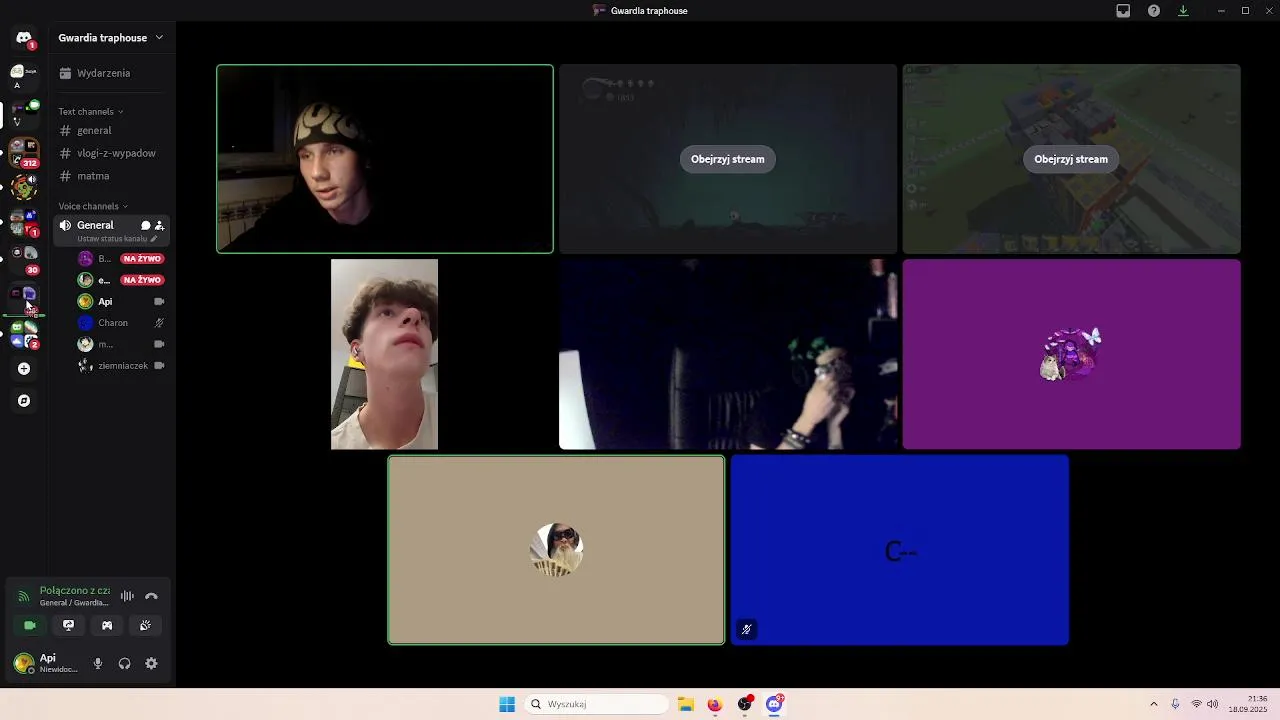The image size is (1280, 720).
Task: Open Api user profile panel
Action: [46, 664]
